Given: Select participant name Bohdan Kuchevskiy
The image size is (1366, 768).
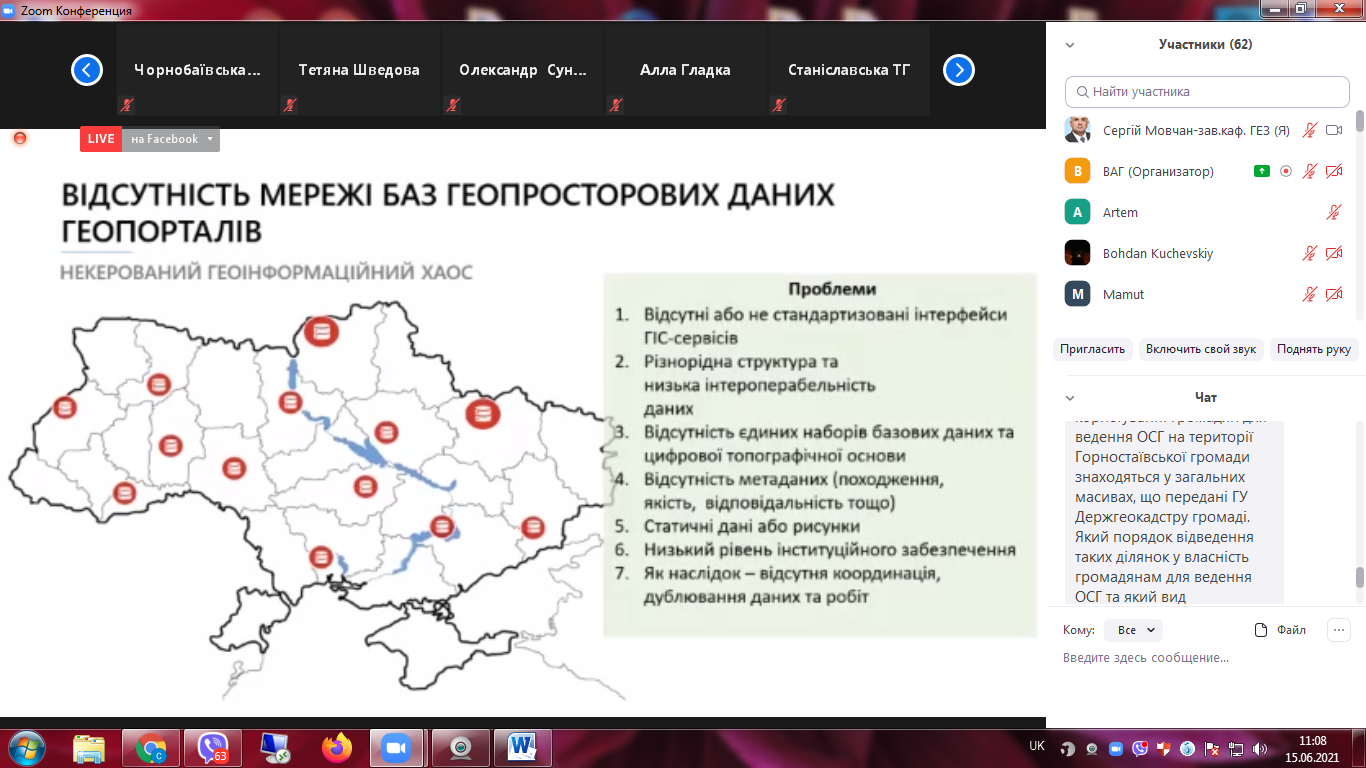Looking at the screenshot, I should tap(1158, 253).
